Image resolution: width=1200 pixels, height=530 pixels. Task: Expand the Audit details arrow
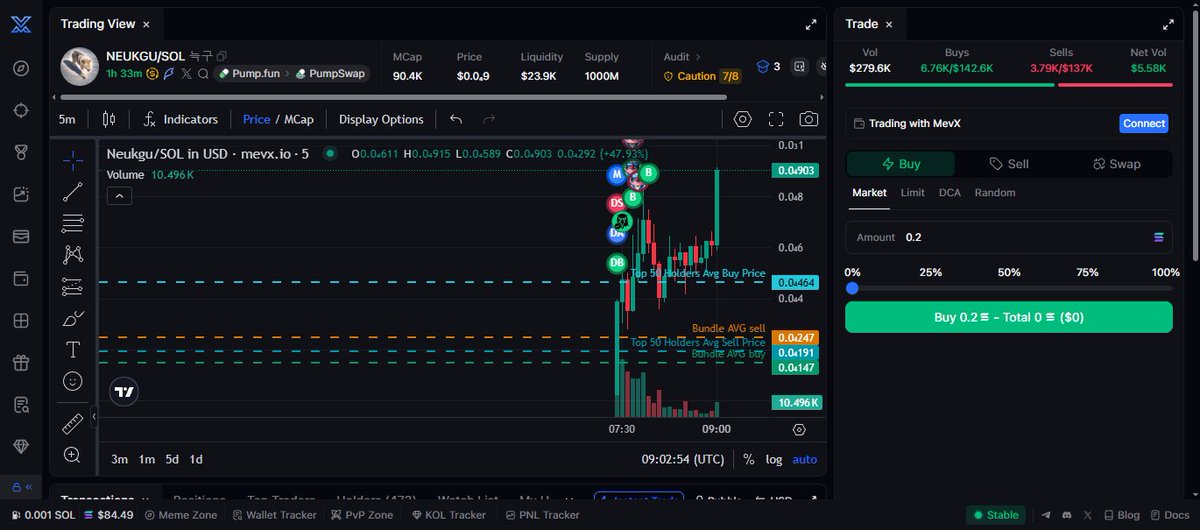coord(698,57)
